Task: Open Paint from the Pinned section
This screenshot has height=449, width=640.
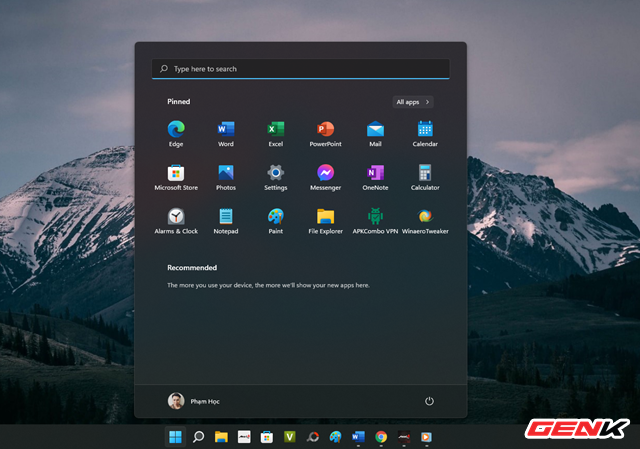Action: pos(276,221)
